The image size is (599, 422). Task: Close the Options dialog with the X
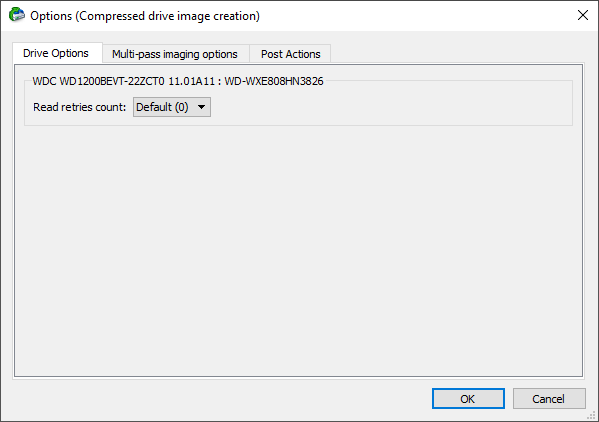pos(583,16)
